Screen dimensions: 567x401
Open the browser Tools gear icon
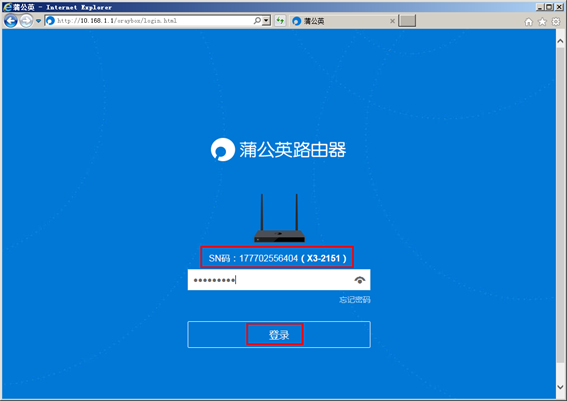(556, 22)
